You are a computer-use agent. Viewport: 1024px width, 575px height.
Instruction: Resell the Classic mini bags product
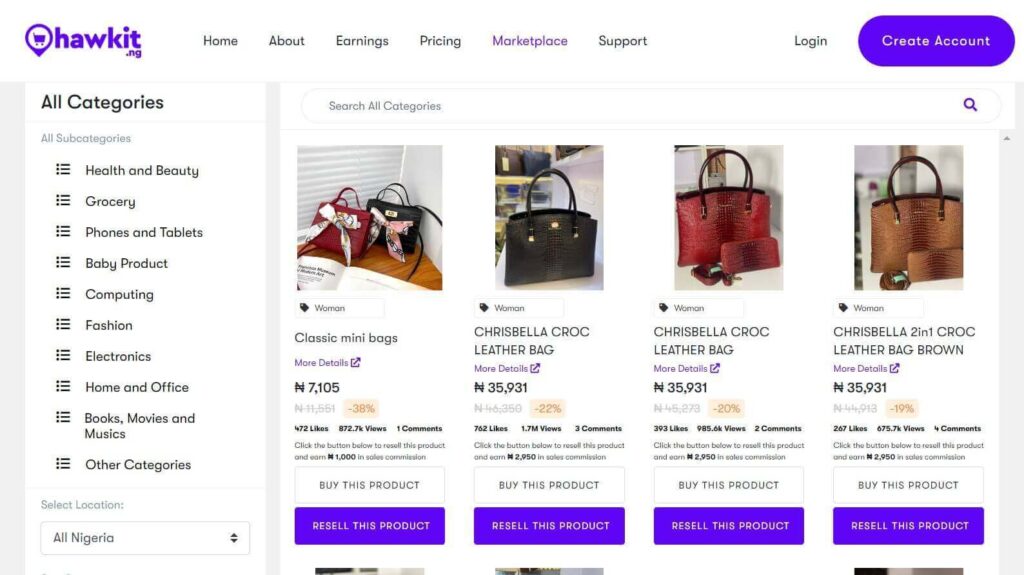(x=370, y=526)
